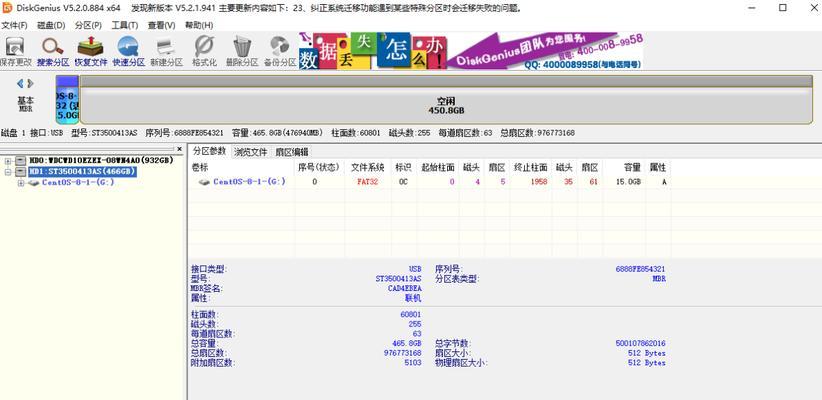Viewport: 822px width, 400px height.
Task: Select CentOS-8-1-(G:) in disk tree
Action: (78, 182)
